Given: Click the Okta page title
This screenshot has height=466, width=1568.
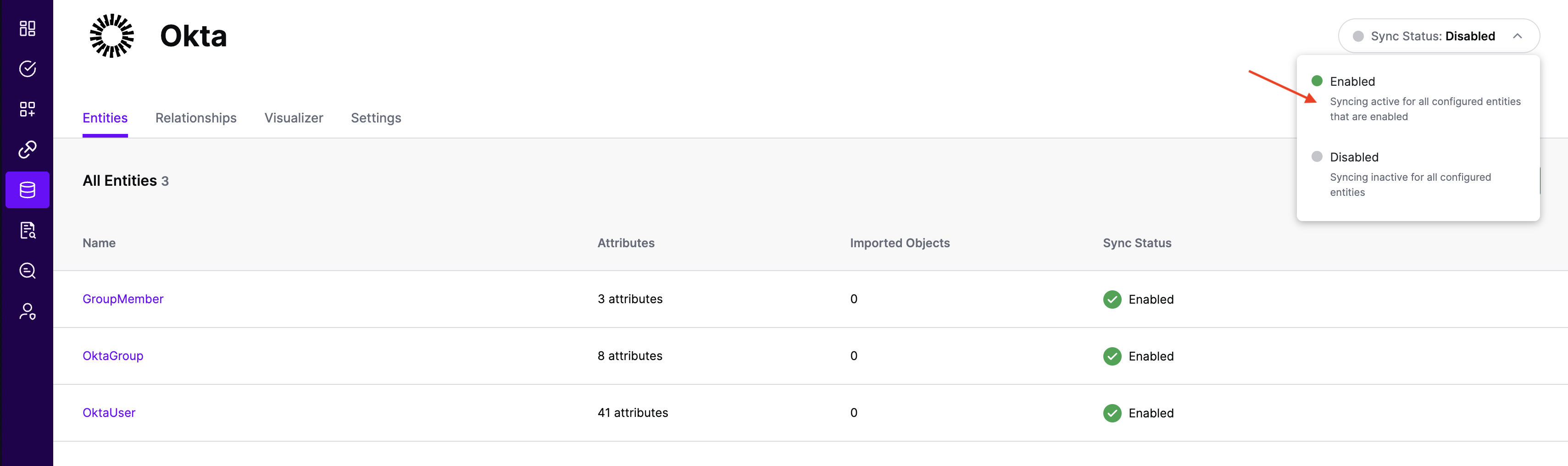Looking at the screenshot, I should [193, 36].
